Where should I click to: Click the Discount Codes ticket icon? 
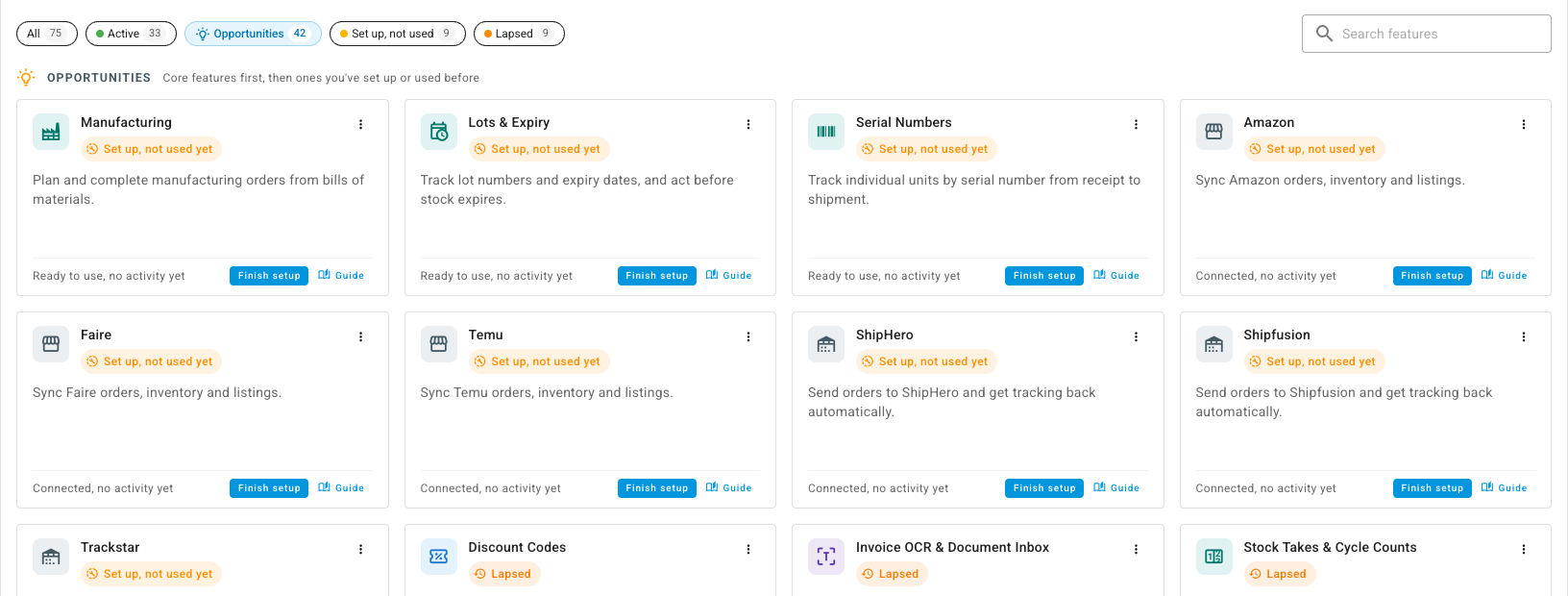pyautogui.click(x=439, y=557)
